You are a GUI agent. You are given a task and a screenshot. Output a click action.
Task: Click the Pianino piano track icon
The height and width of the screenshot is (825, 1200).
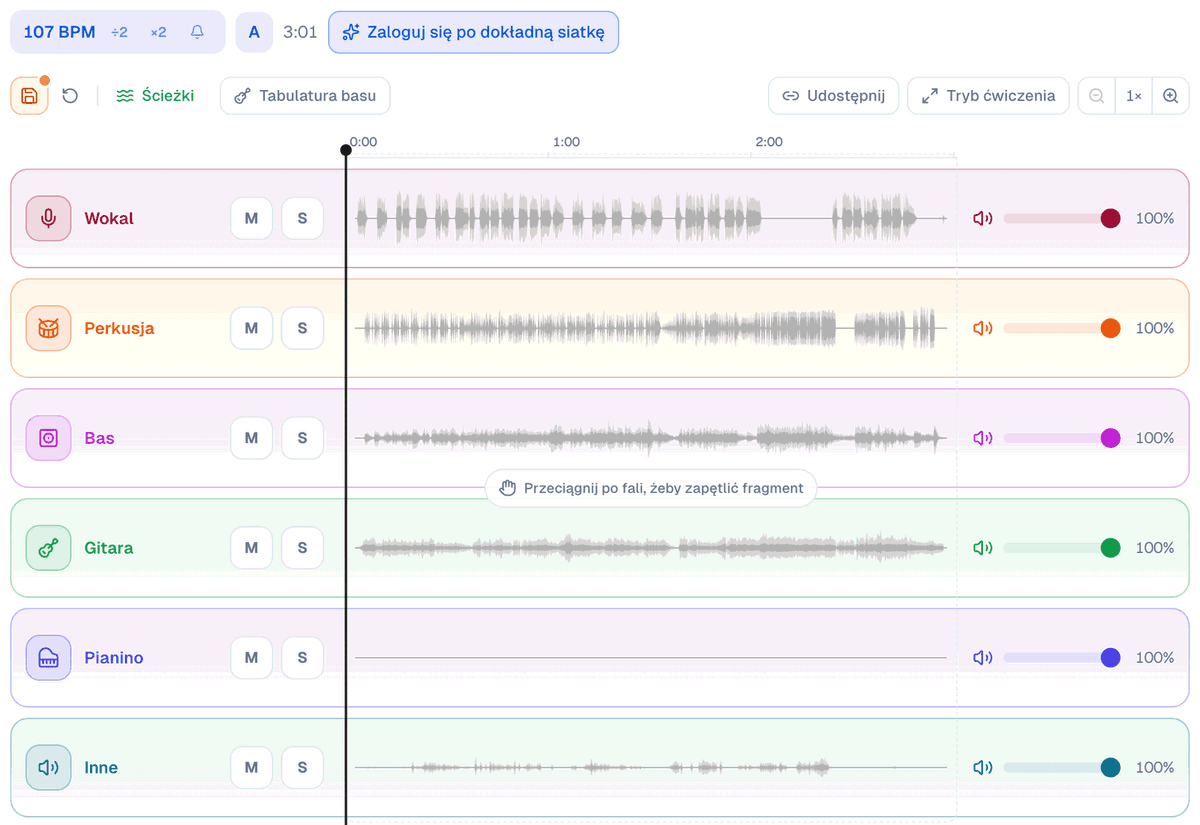tap(48, 658)
